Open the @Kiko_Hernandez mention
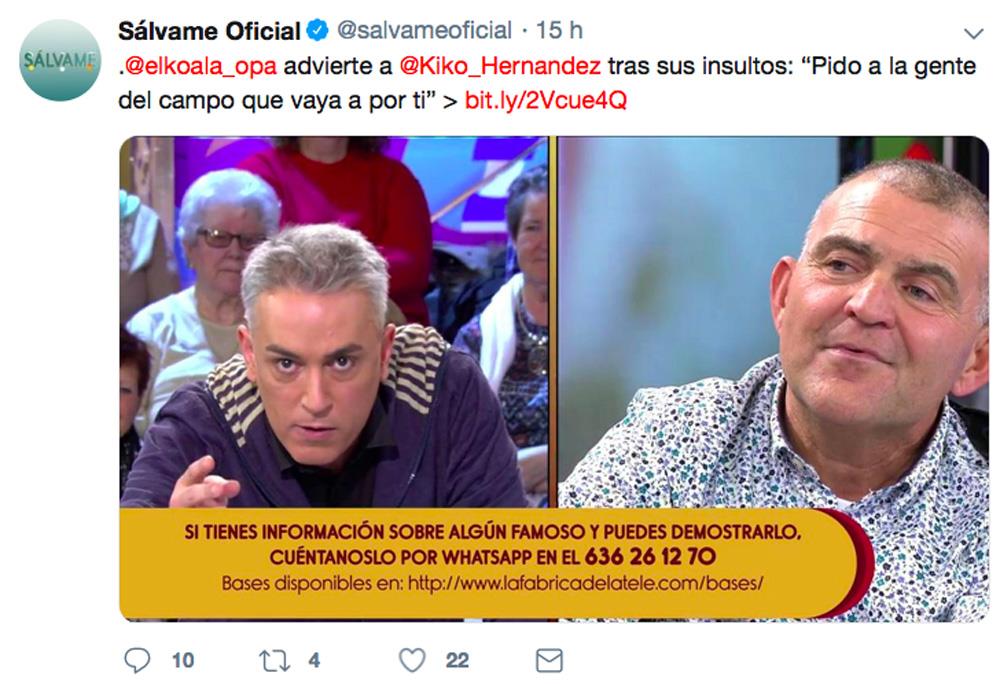The height and width of the screenshot is (684, 1000). click(500, 66)
